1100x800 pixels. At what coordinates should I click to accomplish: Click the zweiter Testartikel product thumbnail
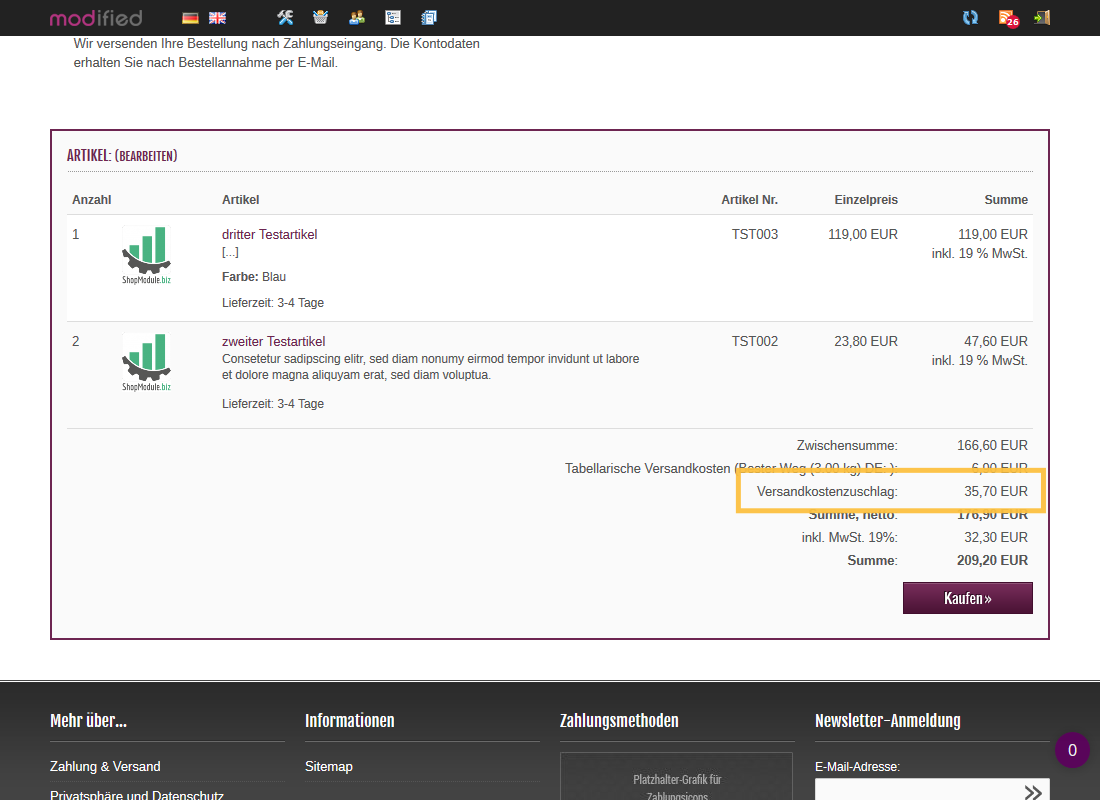point(146,362)
